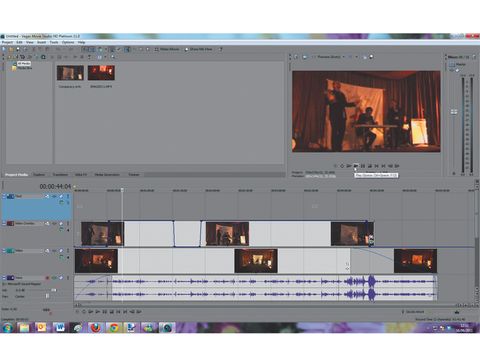
Task: Minimize the Text track using its collapse button
Action: (4, 197)
